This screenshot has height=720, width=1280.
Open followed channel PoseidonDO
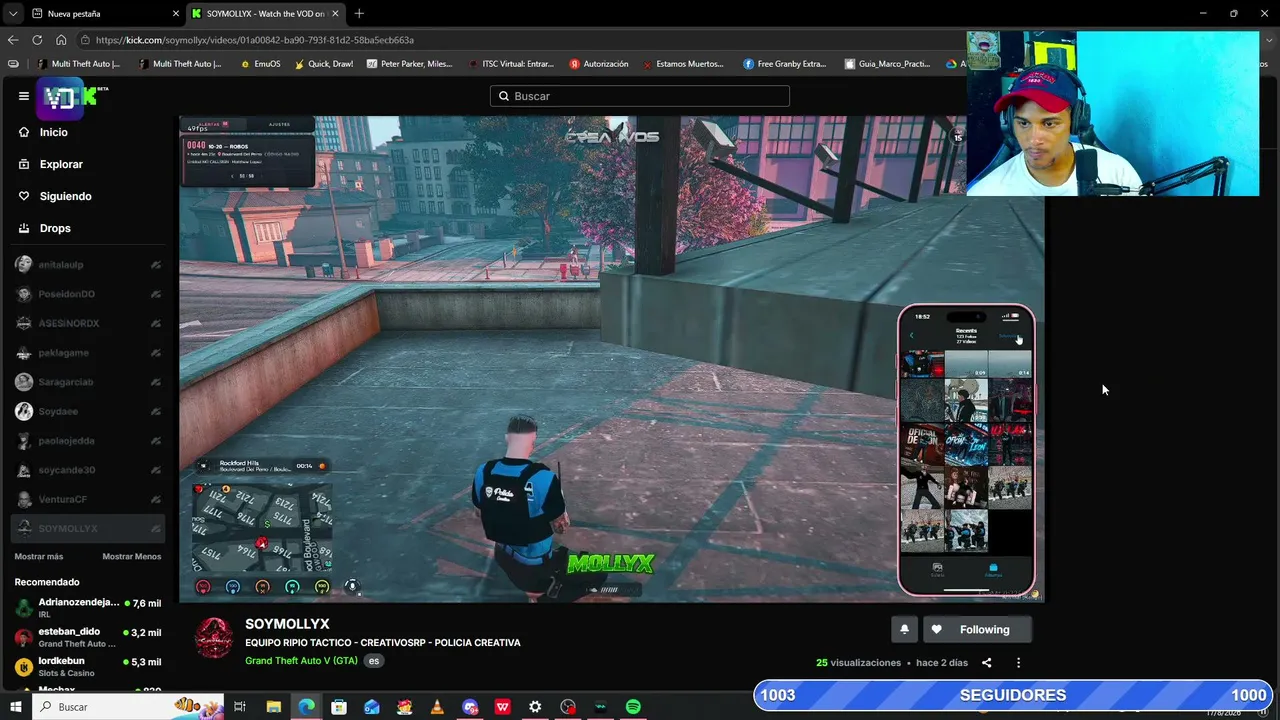[x=88, y=294]
